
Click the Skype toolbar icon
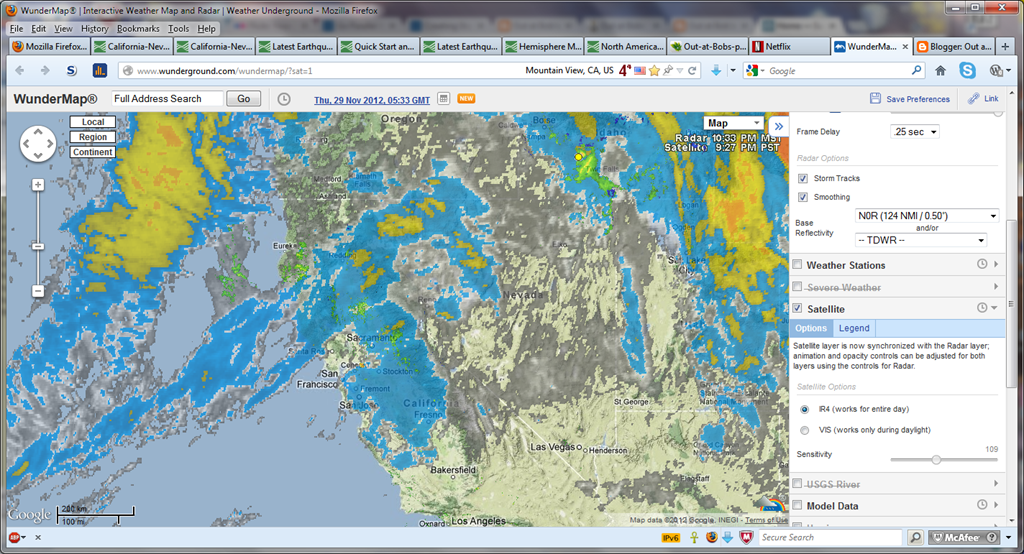pos(967,71)
